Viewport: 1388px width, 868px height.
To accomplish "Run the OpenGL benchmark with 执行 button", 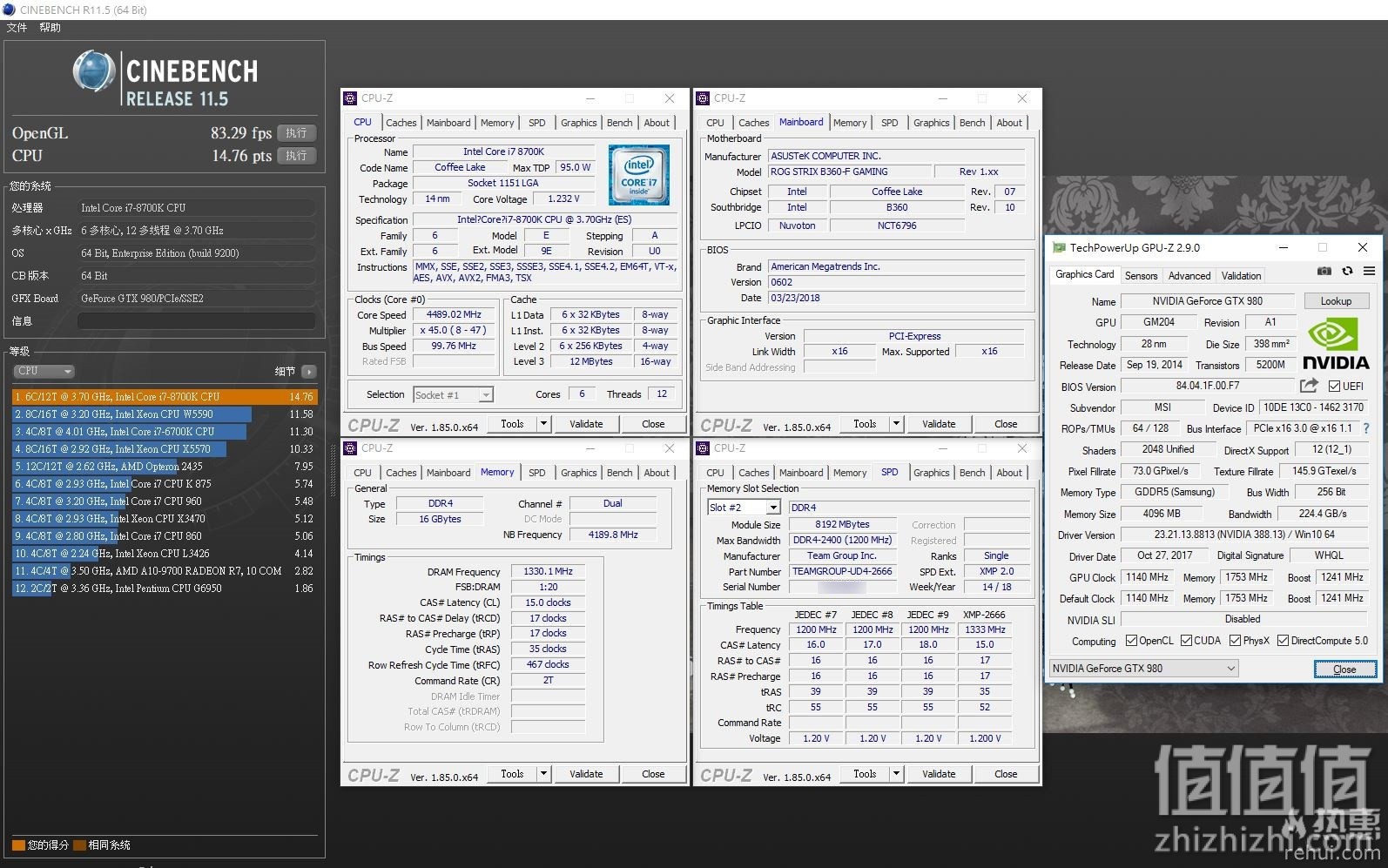I will pyautogui.click(x=296, y=133).
